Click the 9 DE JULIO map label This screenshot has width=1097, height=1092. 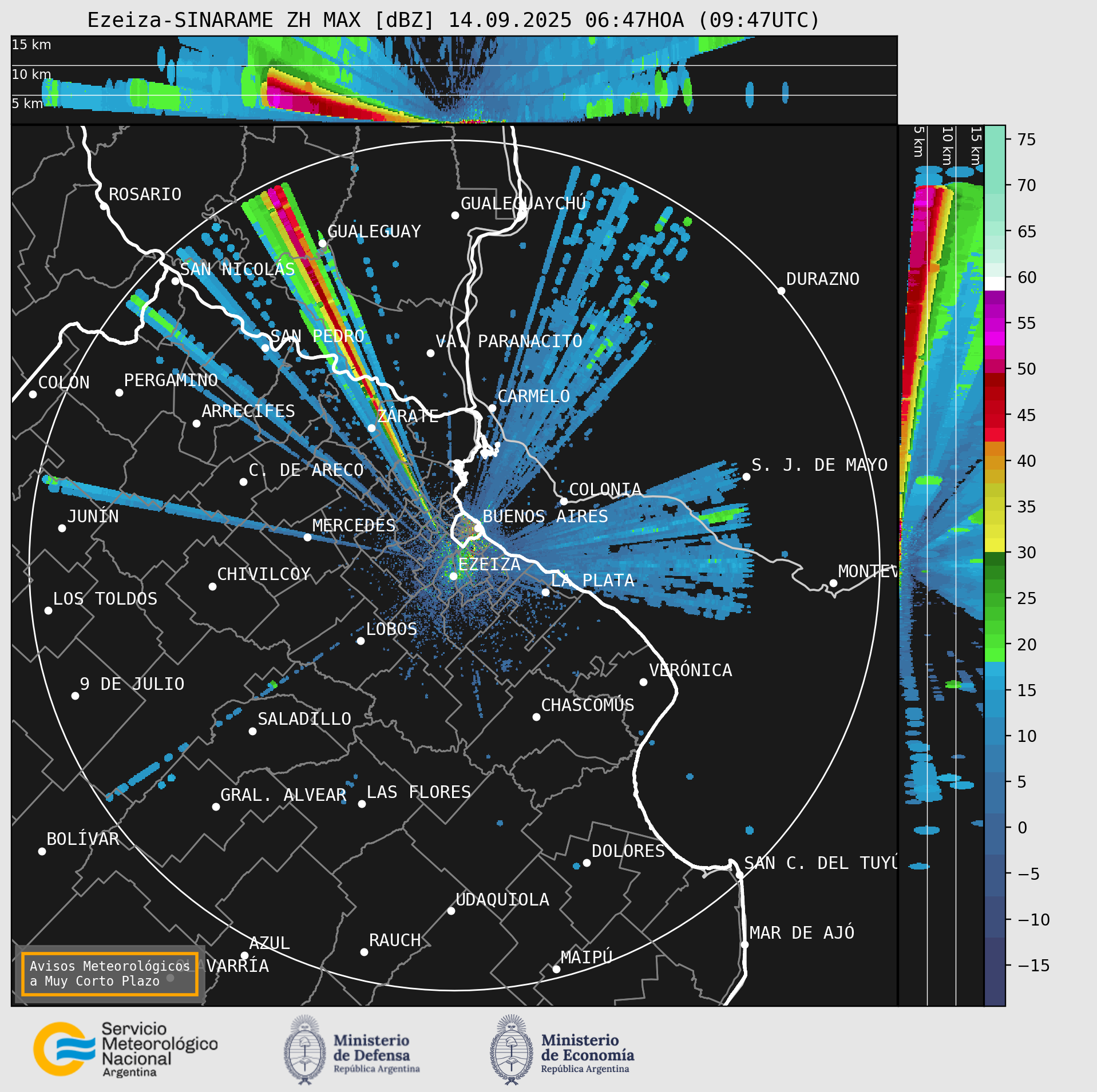(x=132, y=684)
